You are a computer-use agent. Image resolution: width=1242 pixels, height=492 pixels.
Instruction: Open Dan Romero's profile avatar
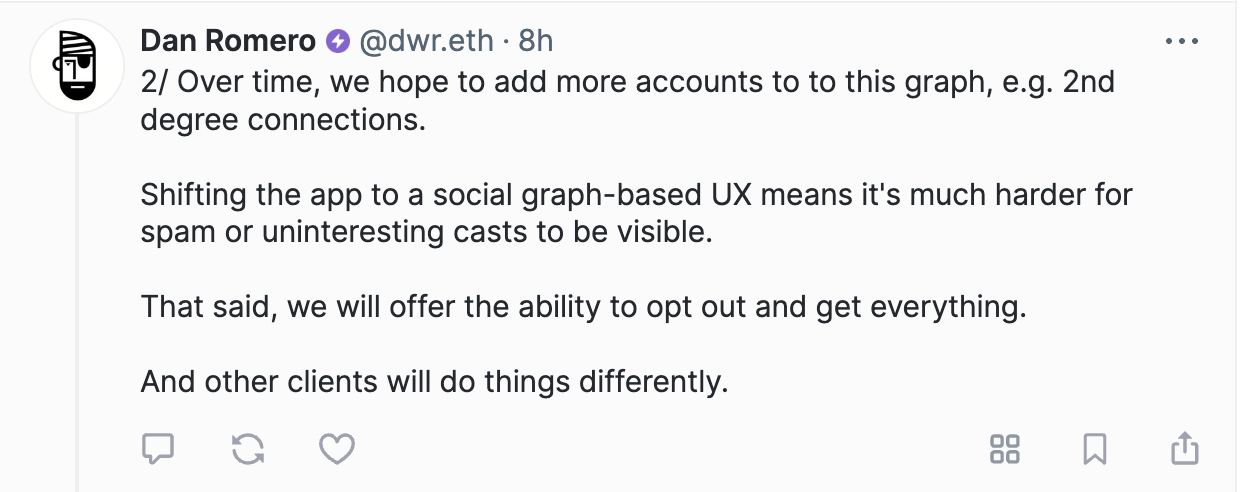tap(78, 65)
